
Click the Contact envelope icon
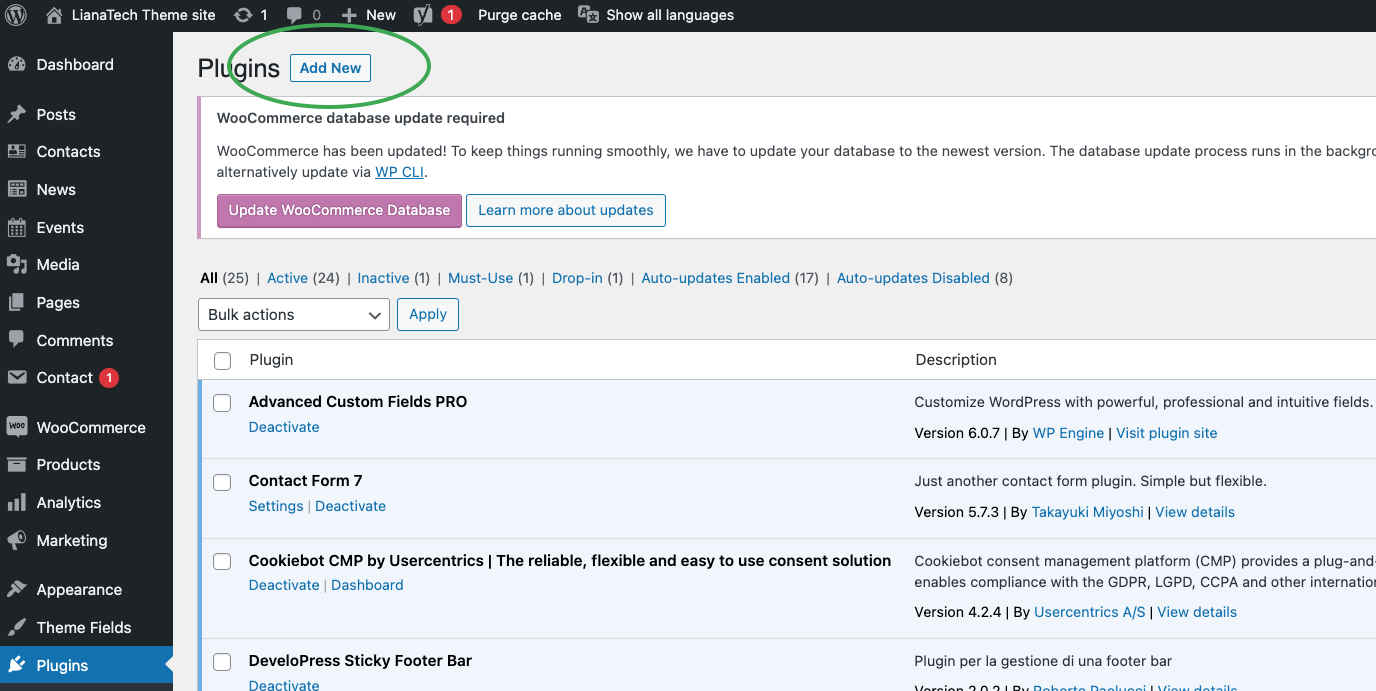point(17,377)
